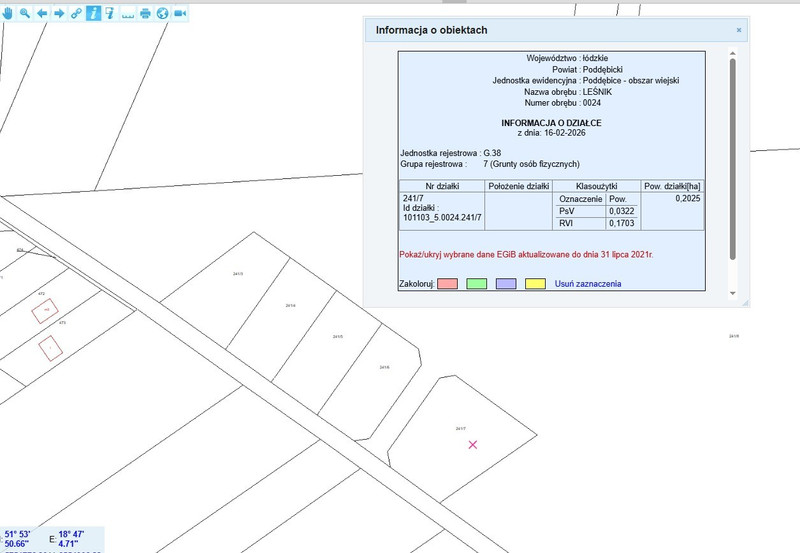The height and width of the screenshot is (553, 800).
Task: Click the video camera icon
Action: coord(180,13)
